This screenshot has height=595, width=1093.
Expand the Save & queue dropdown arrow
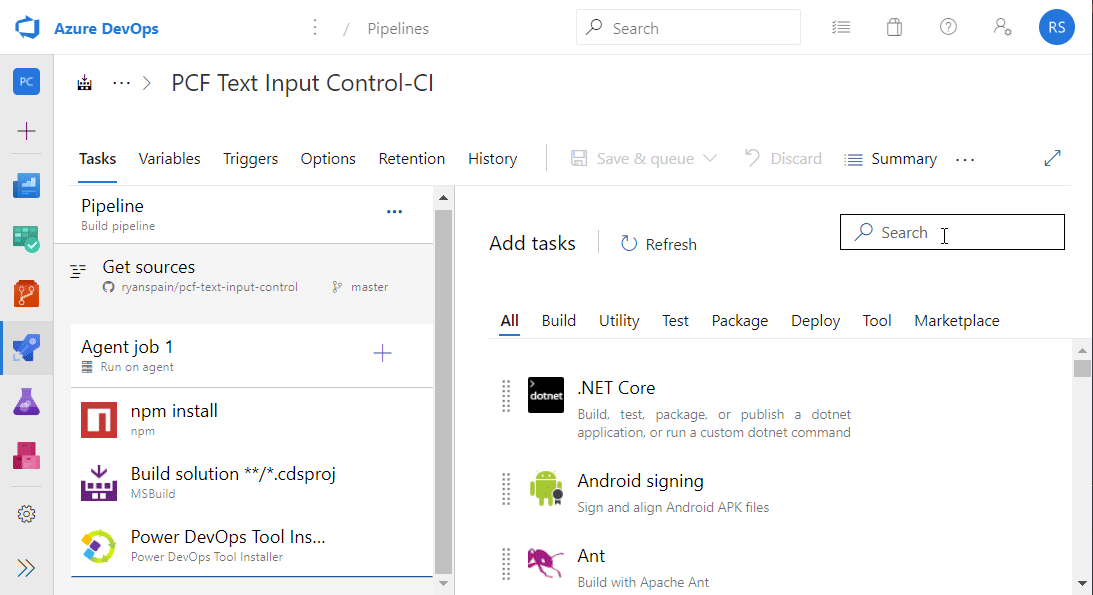coord(710,159)
